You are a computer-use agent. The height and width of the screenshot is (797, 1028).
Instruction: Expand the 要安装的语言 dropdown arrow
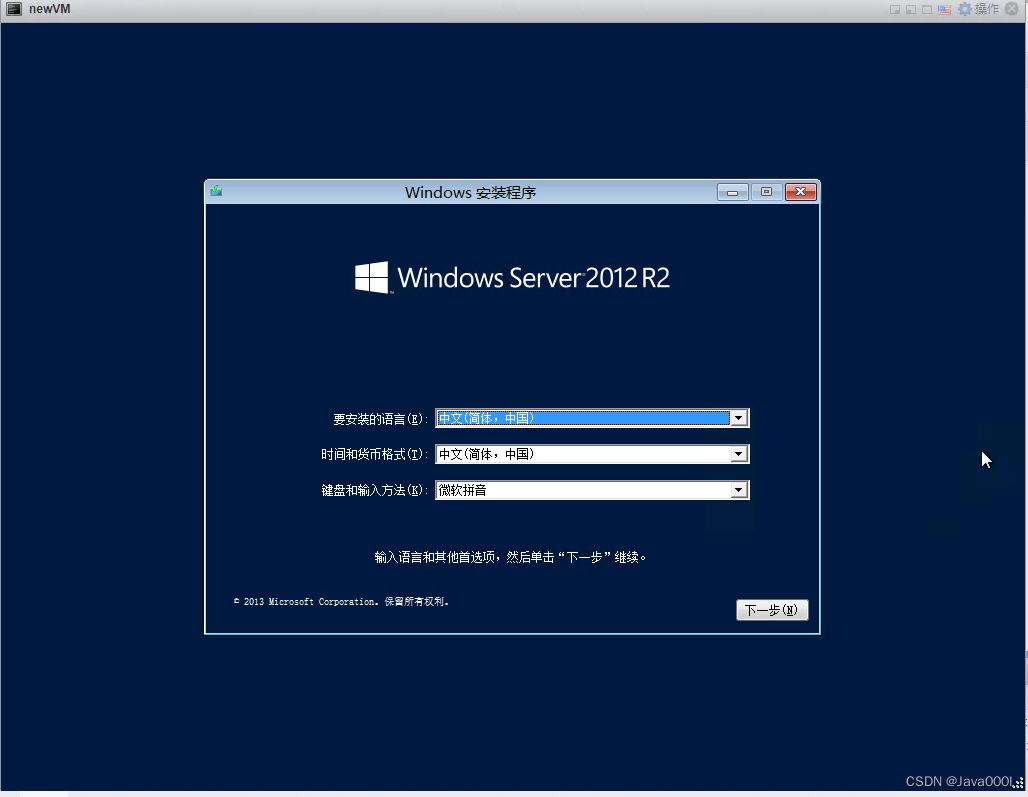click(739, 418)
